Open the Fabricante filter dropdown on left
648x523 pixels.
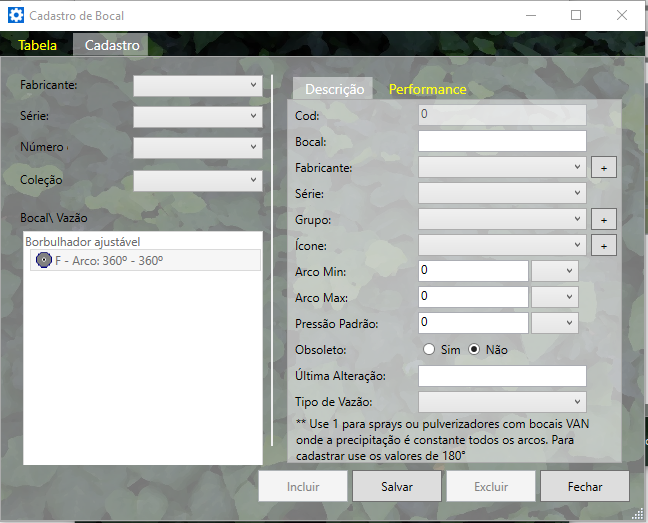coord(197,86)
